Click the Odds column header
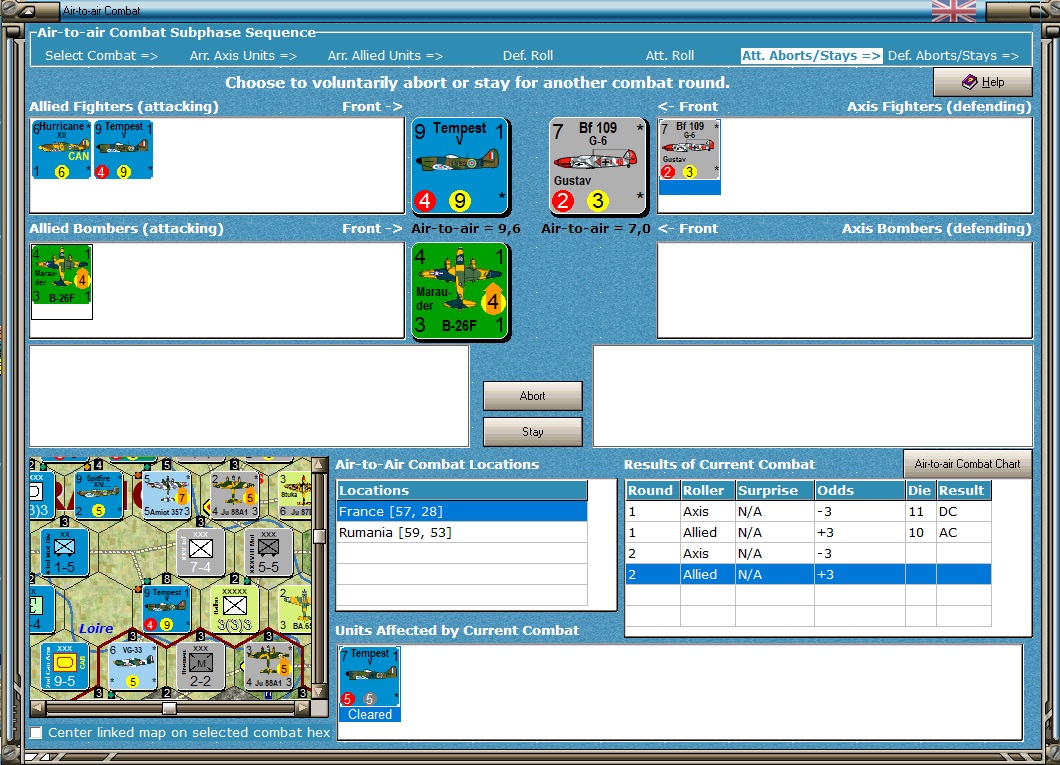 point(859,491)
